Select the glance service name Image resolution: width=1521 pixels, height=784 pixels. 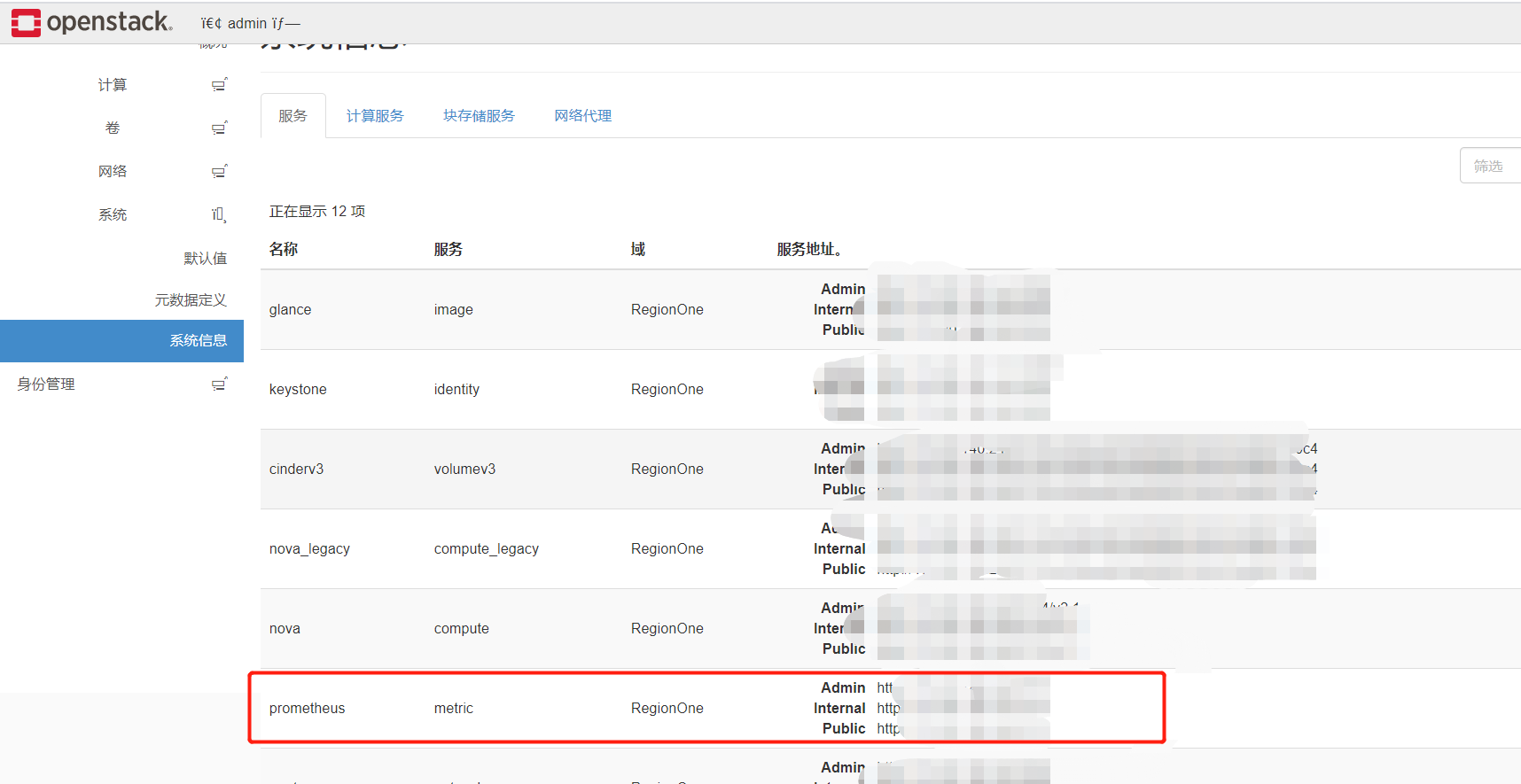(x=290, y=310)
